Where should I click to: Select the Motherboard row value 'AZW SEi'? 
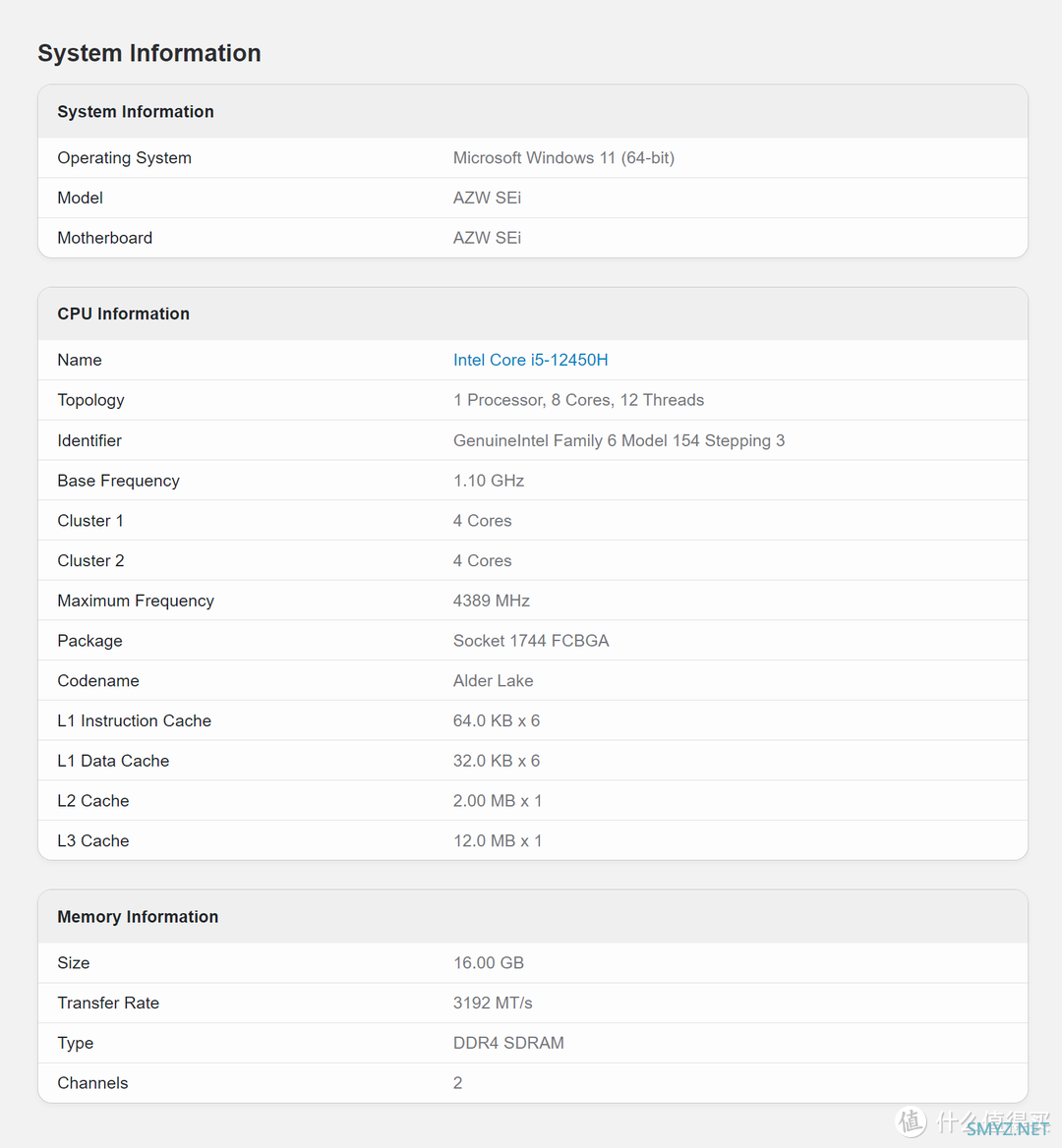coord(487,238)
